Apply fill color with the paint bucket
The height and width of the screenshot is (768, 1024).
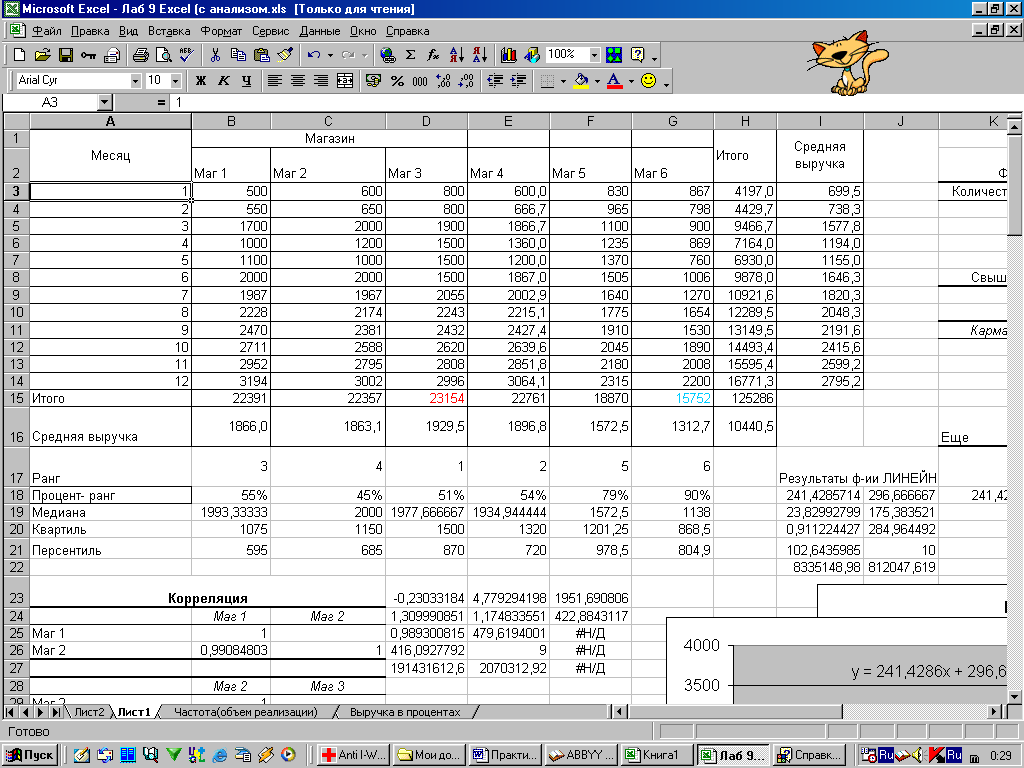coord(581,80)
